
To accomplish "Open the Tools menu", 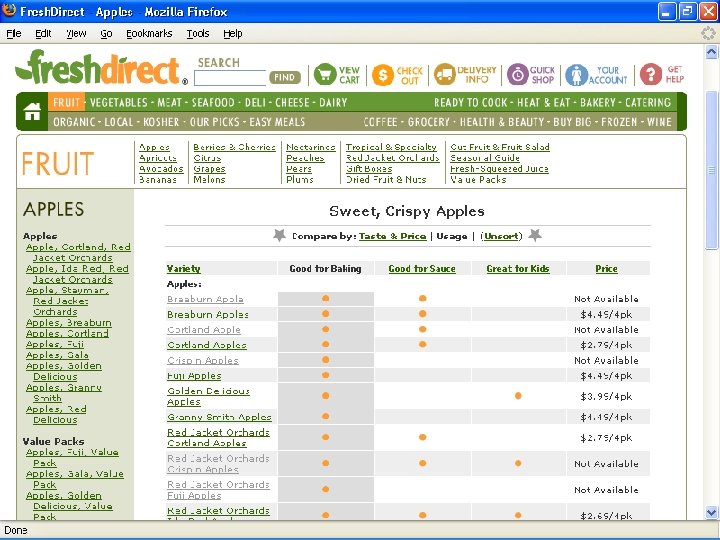I will [x=197, y=34].
